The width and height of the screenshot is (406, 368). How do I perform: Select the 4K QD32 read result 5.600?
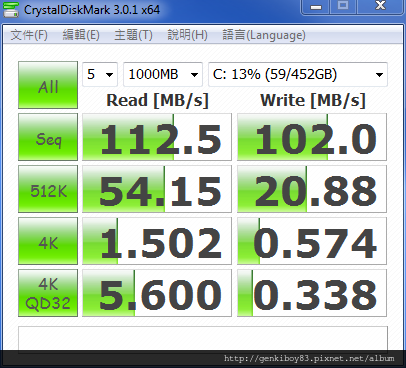157,293
